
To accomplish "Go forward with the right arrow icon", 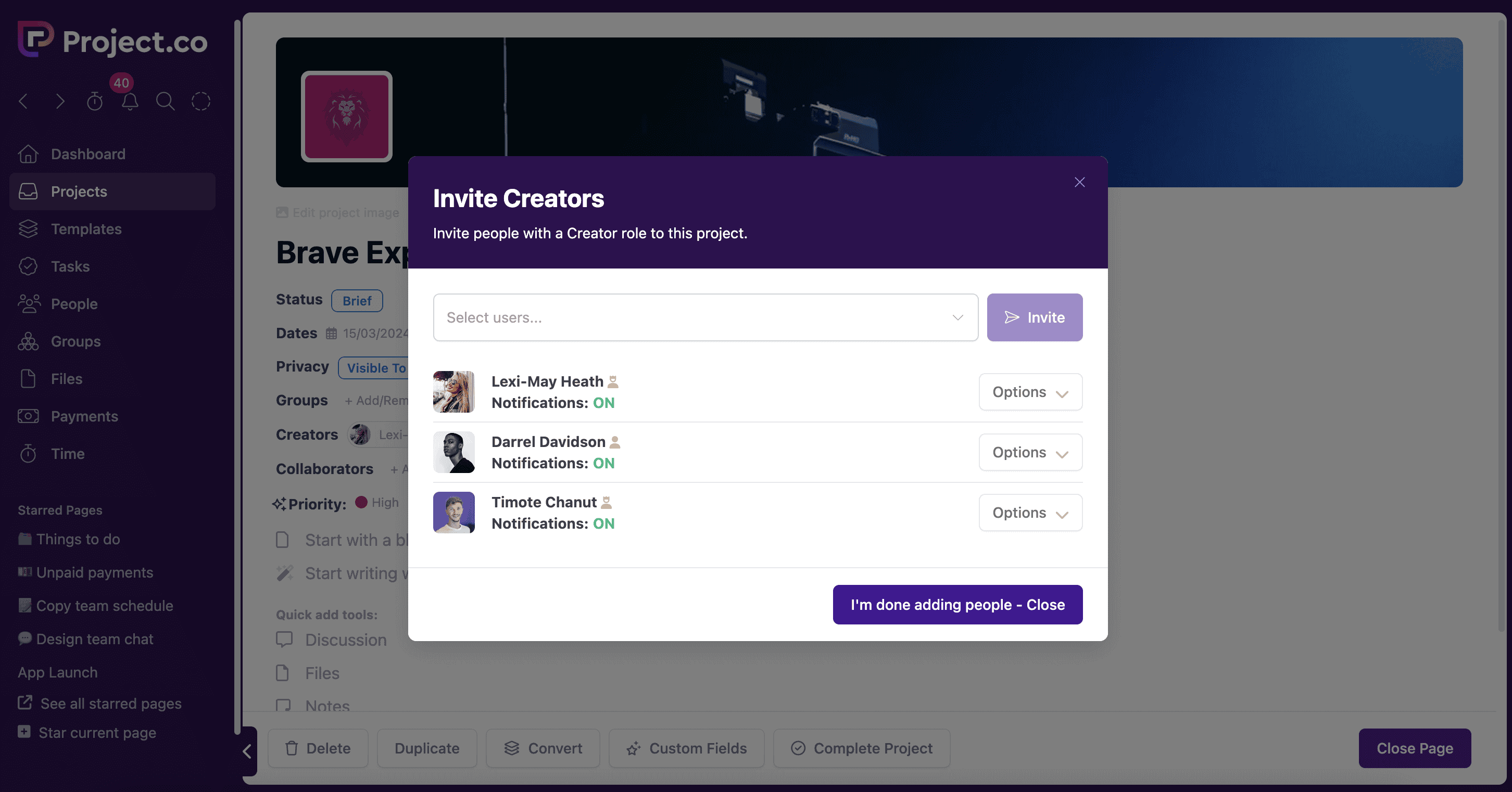I will click(59, 101).
